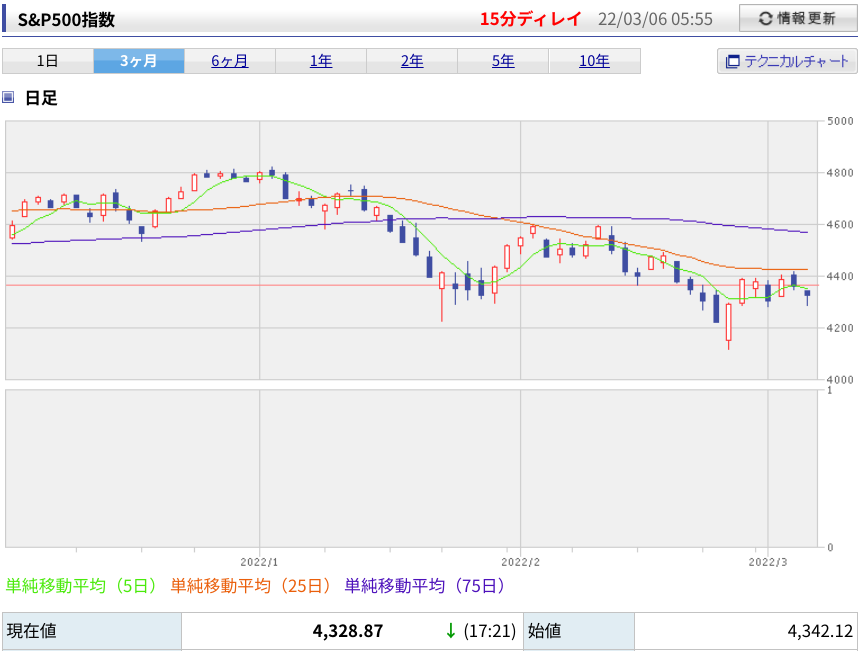Switch to the 1年 period tab

(320, 61)
